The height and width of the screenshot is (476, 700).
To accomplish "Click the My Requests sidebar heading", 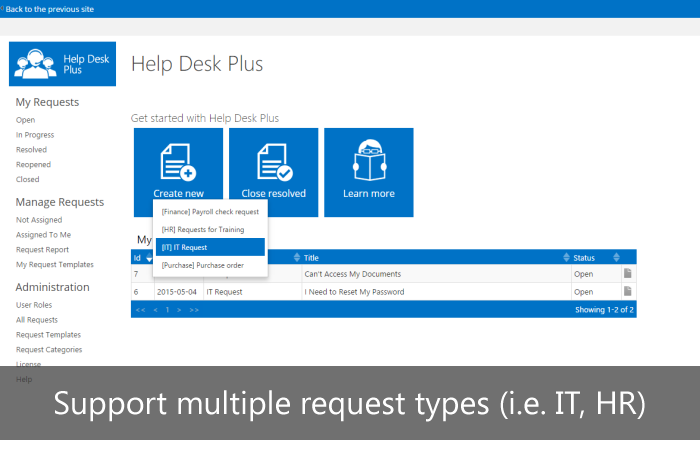I will (x=47, y=102).
